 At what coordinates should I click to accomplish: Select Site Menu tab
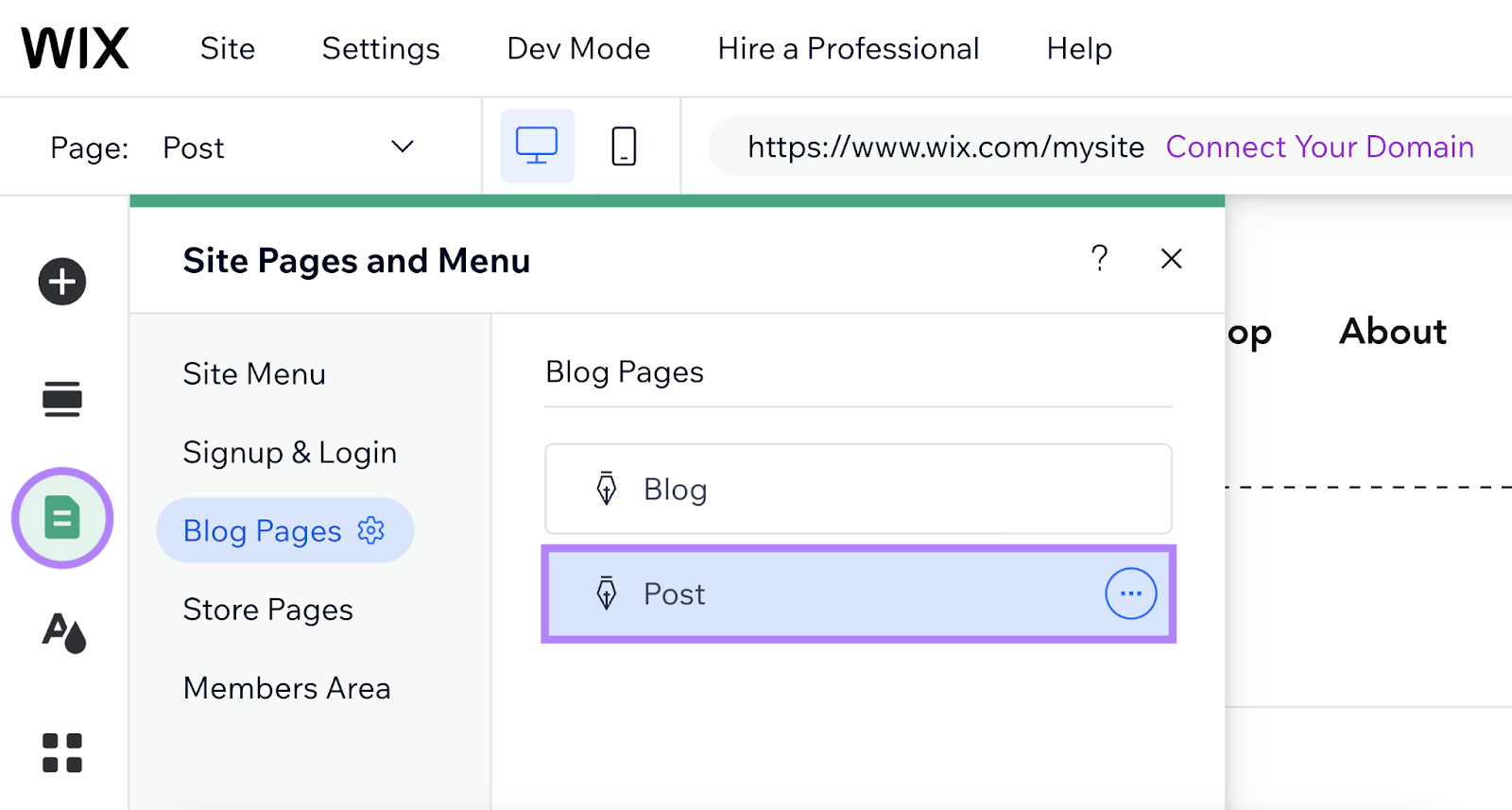254,374
